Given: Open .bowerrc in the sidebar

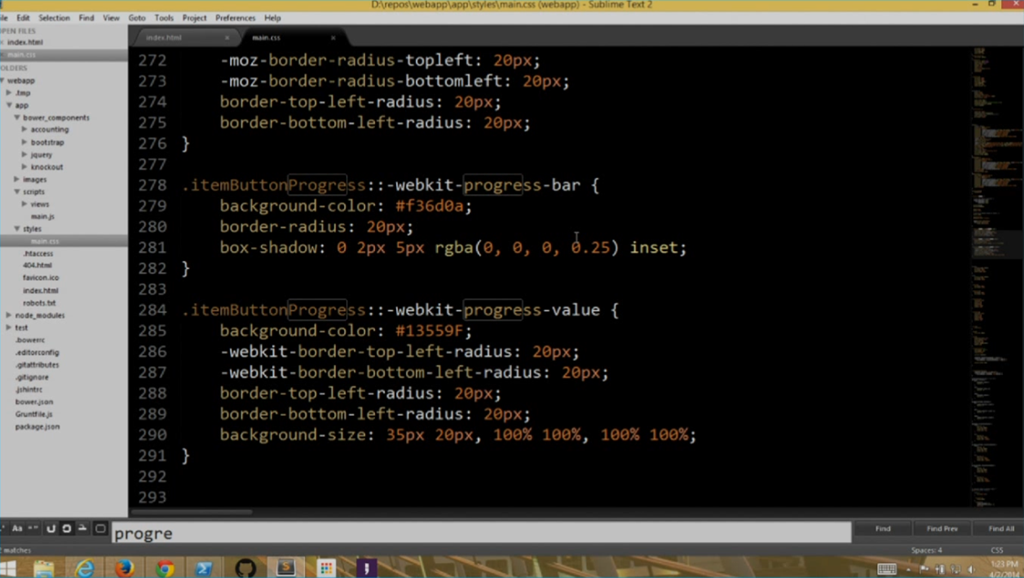Looking at the screenshot, I should point(30,340).
